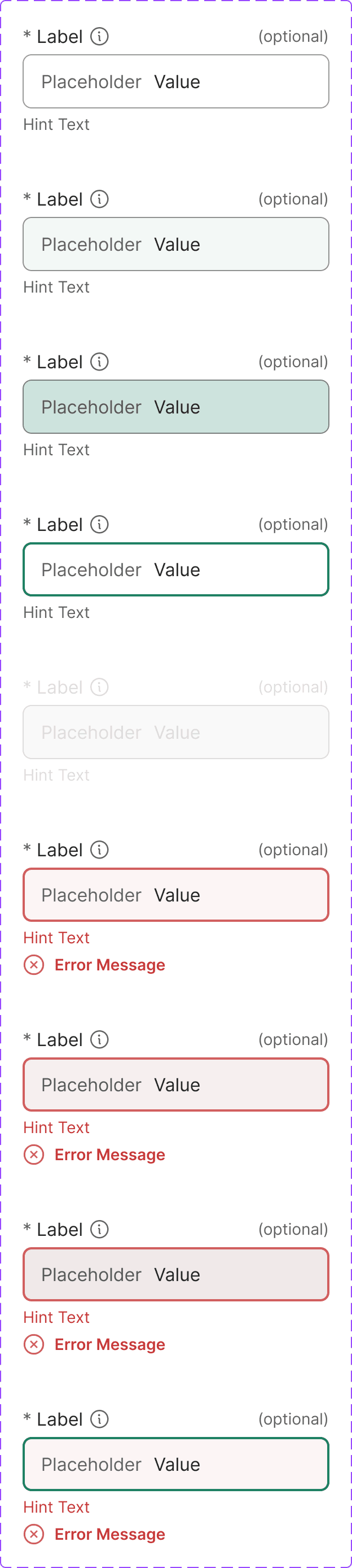Click info icon above the first red-bordered input

click(x=99, y=849)
